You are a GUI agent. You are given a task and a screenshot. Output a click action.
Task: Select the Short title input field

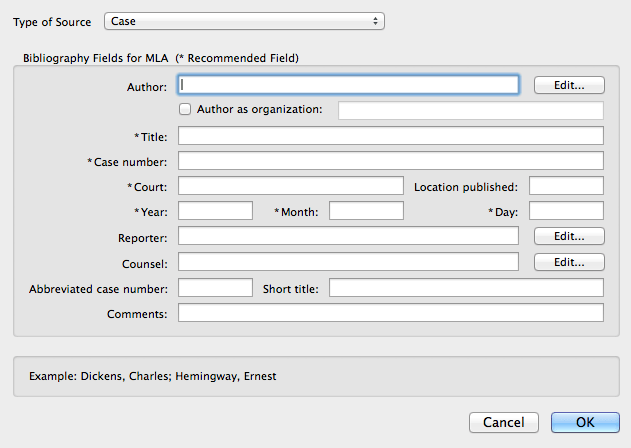466,288
